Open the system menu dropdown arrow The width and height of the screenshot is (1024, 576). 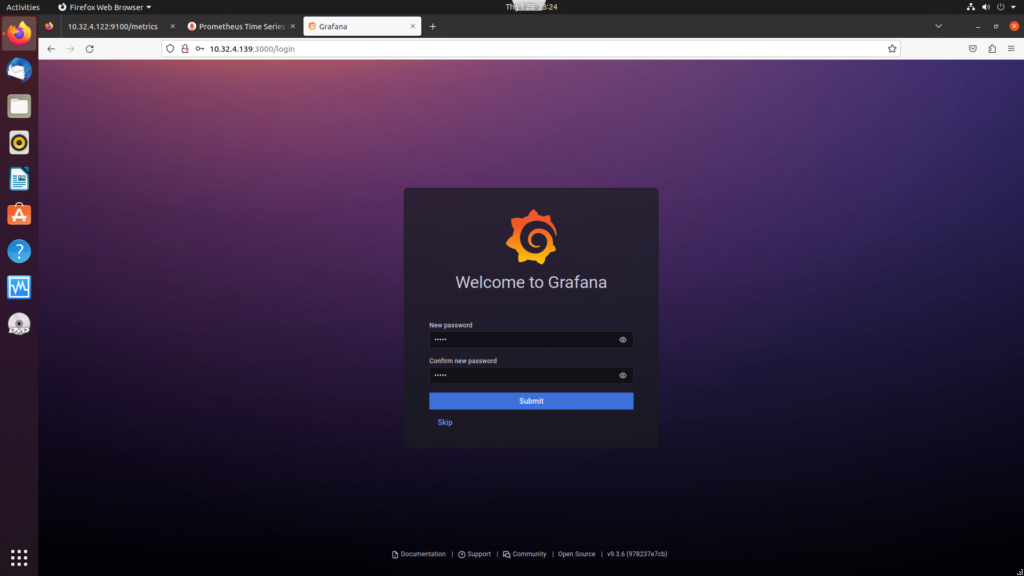pyautogui.click(x=1014, y=7)
